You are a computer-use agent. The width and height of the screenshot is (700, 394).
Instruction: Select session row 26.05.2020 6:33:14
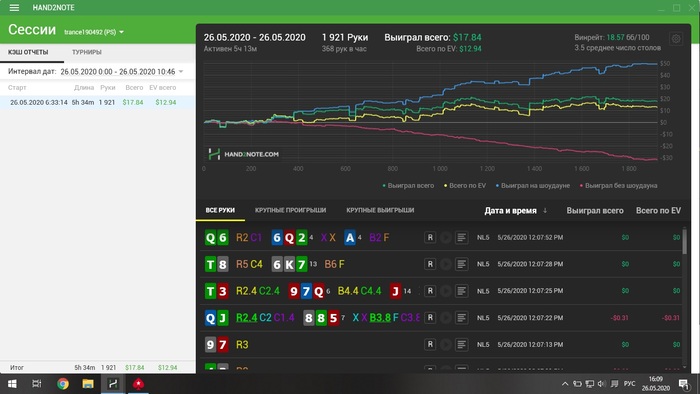pos(97,102)
